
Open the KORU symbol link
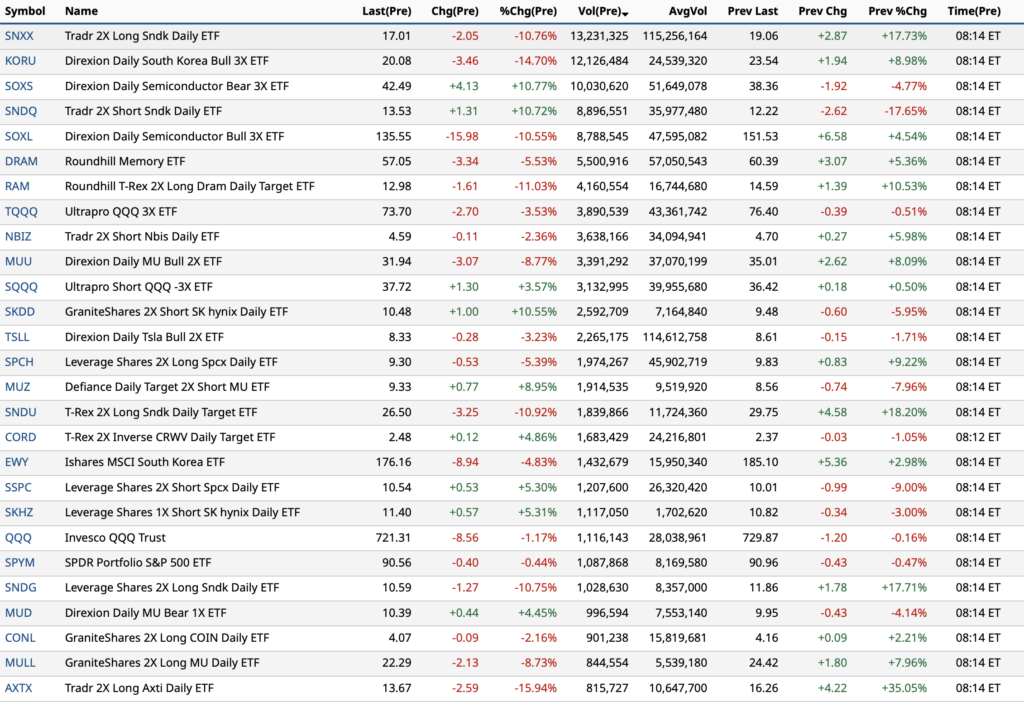click(20, 61)
